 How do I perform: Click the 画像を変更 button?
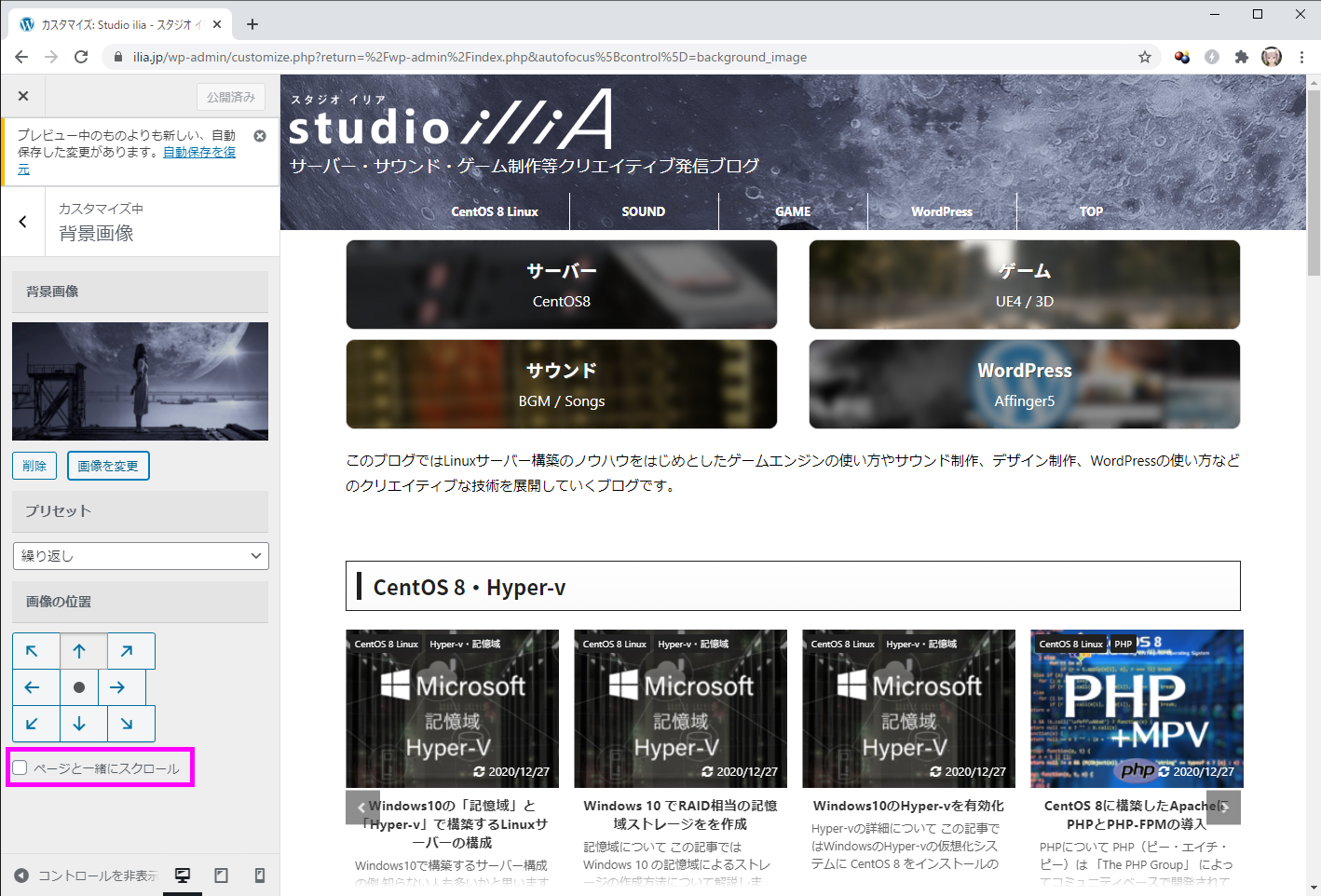point(108,466)
